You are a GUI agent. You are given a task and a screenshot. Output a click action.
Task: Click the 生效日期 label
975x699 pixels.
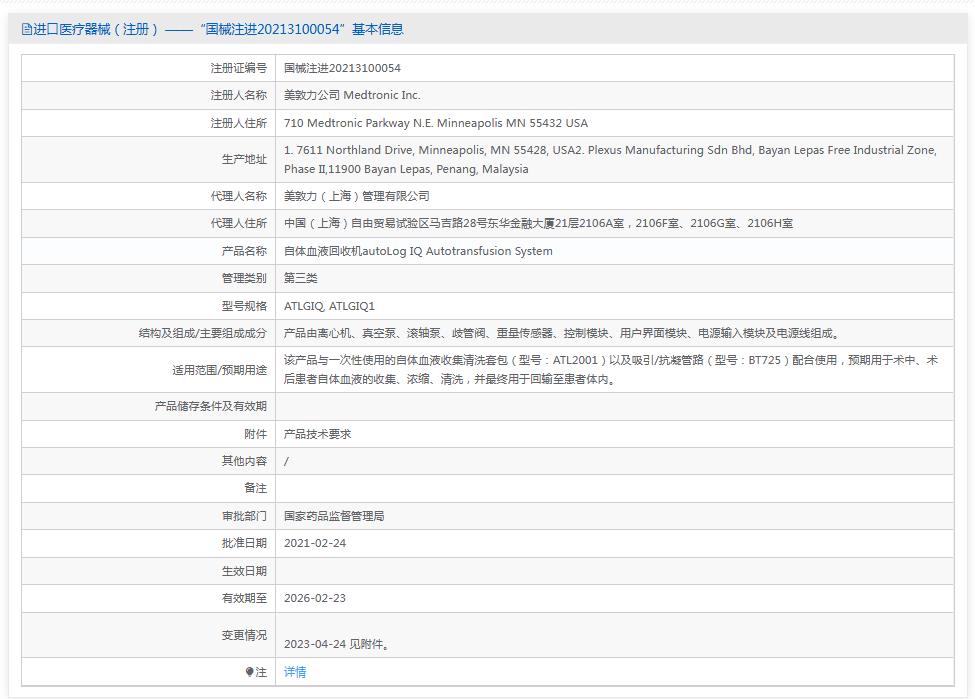[244, 571]
